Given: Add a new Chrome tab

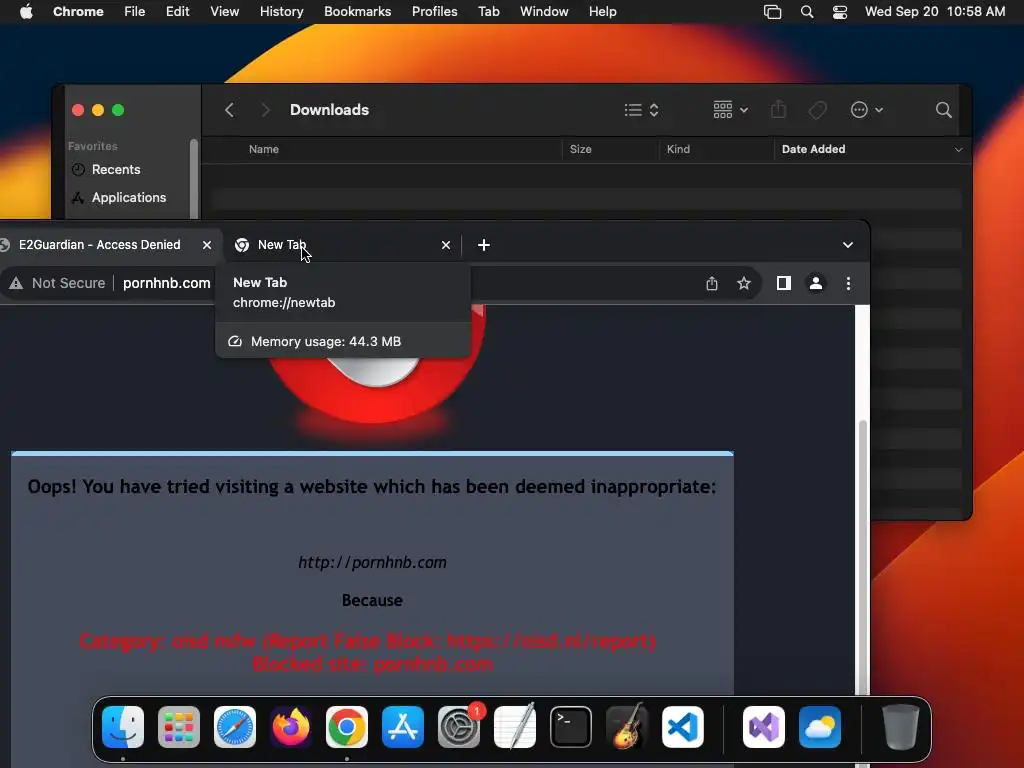Looking at the screenshot, I should [484, 245].
